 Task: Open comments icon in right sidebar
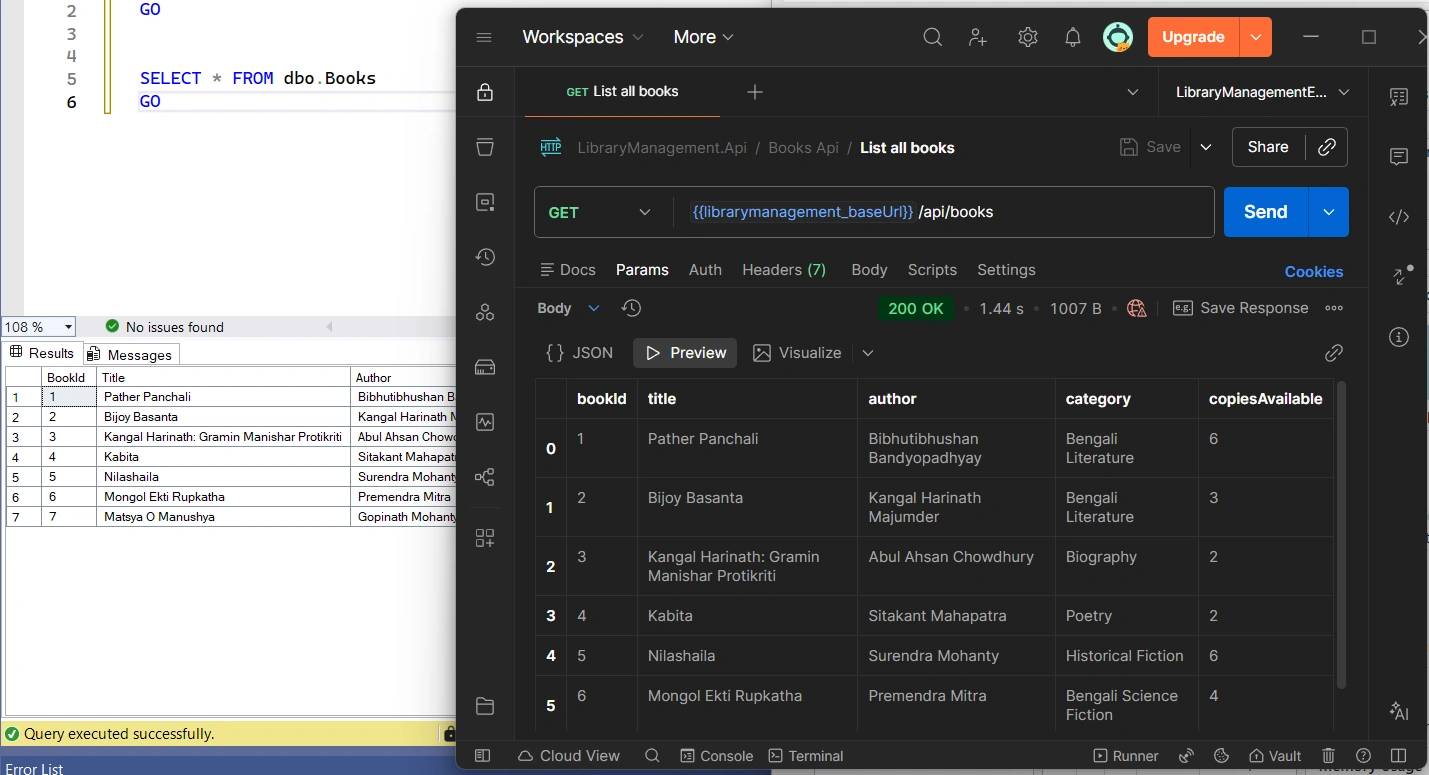(x=1399, y=157)
